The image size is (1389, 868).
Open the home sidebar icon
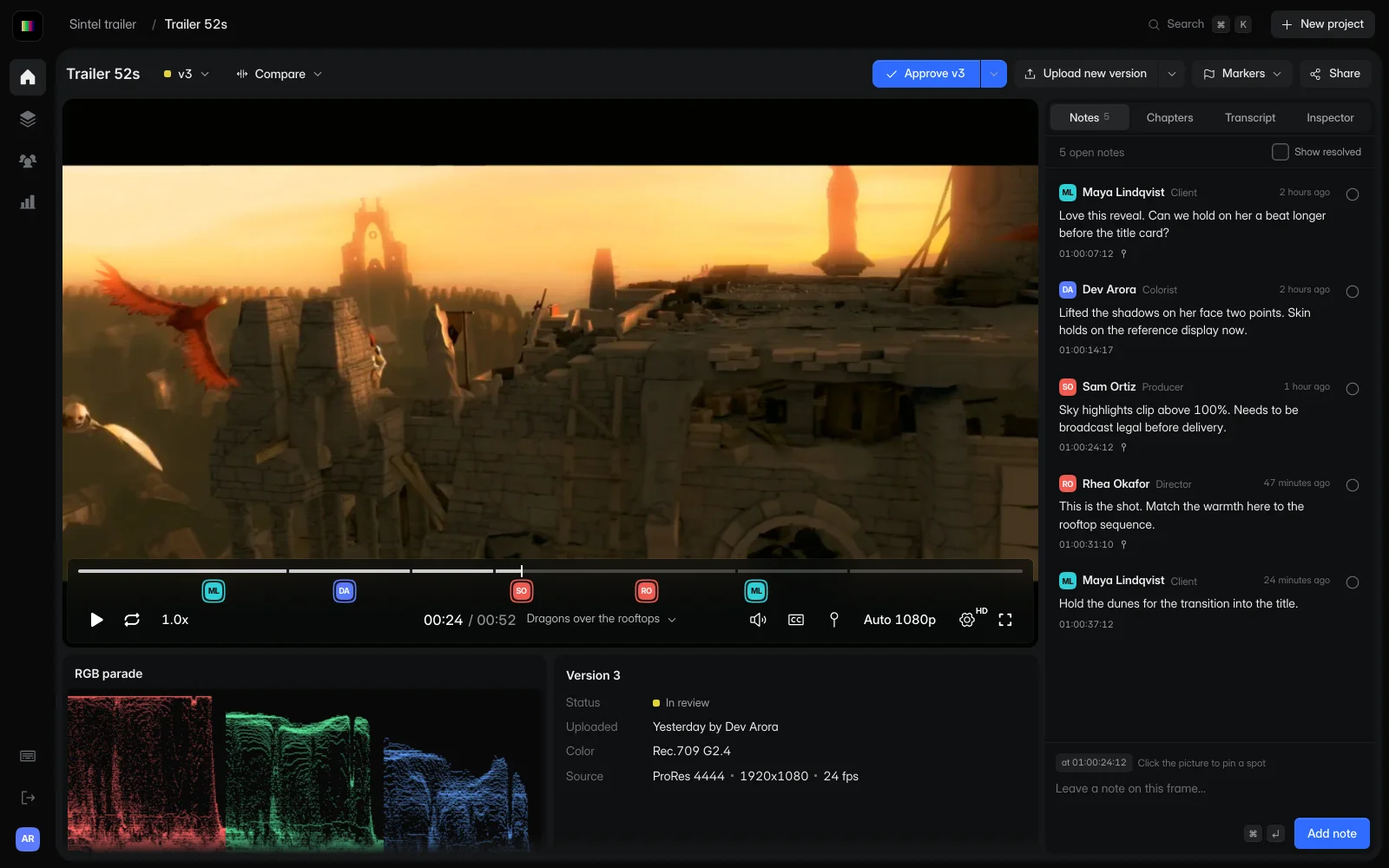pyautogui.click(x=28, y=77)
